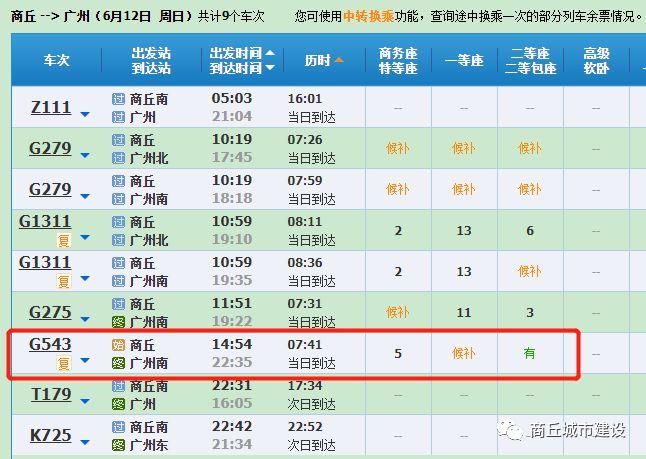Click the orange sort arrow next to 历时

pyautogui.click(x=339, y=60)
